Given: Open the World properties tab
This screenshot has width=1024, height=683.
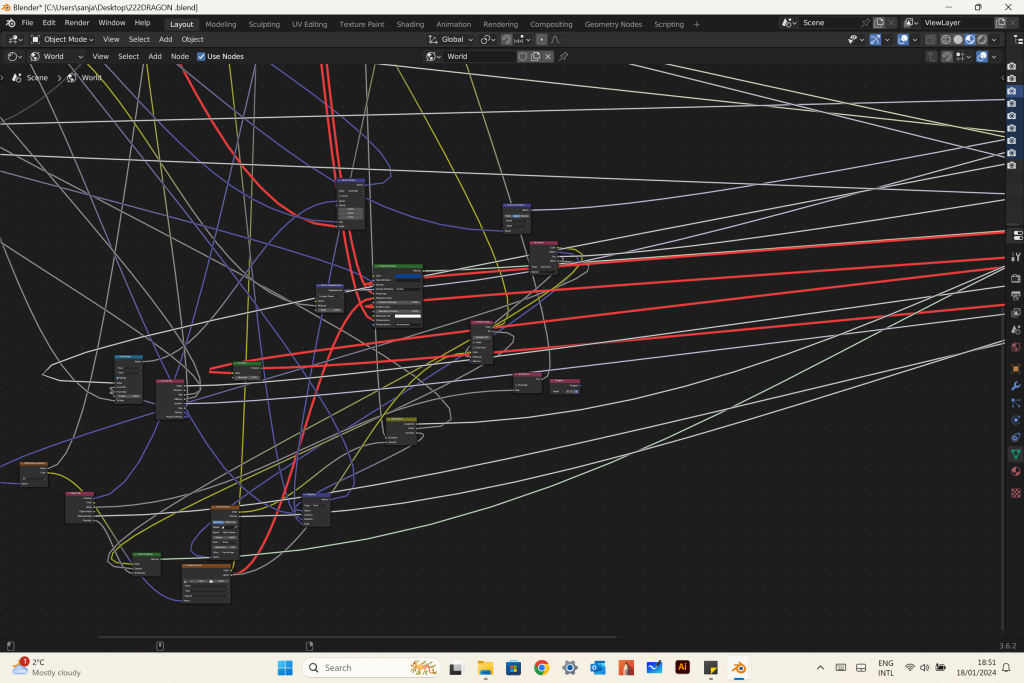Looking at the screenshot, I should 1016,347.
